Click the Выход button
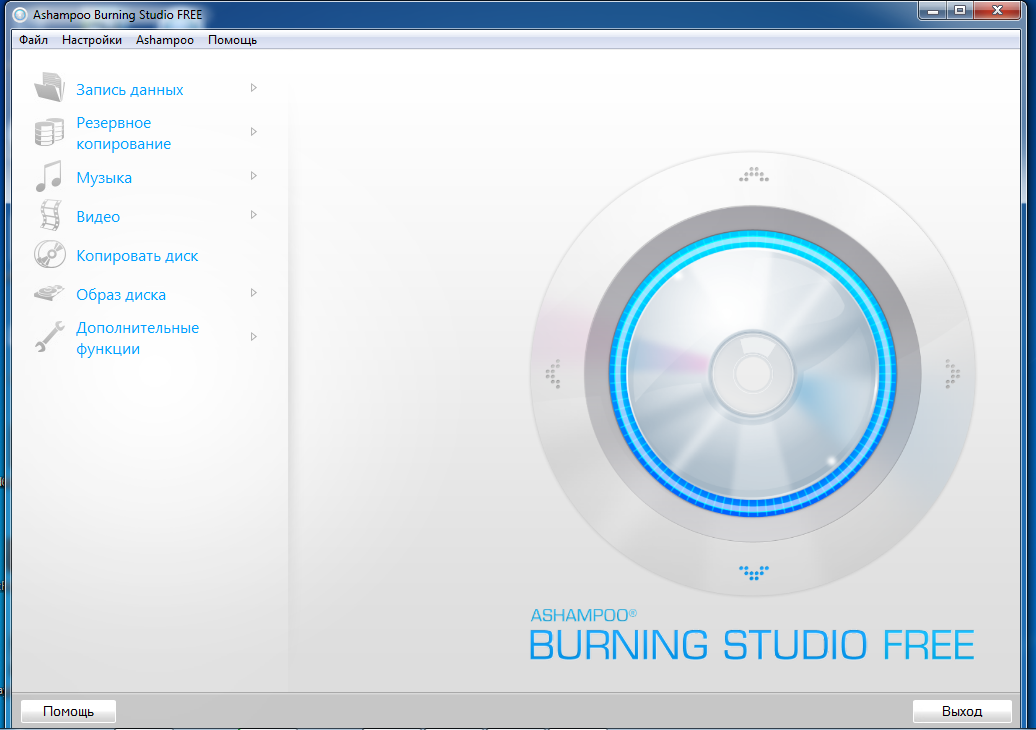Viewport: 1036px width, 730px height. pos(962,712)
